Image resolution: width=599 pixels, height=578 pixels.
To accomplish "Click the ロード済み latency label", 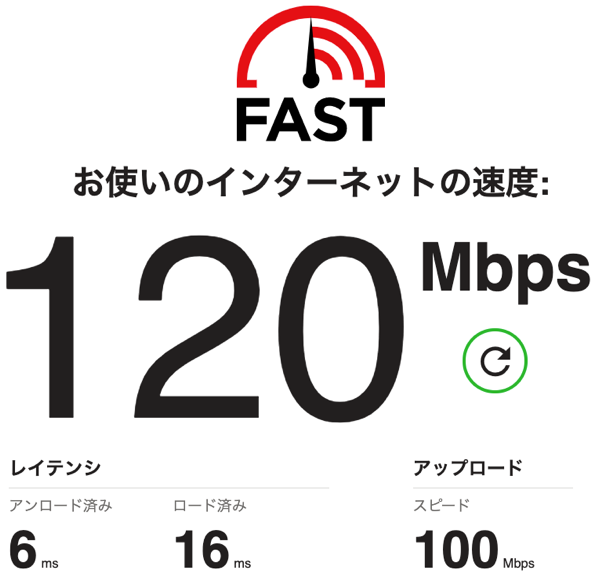I will point(210,505).
